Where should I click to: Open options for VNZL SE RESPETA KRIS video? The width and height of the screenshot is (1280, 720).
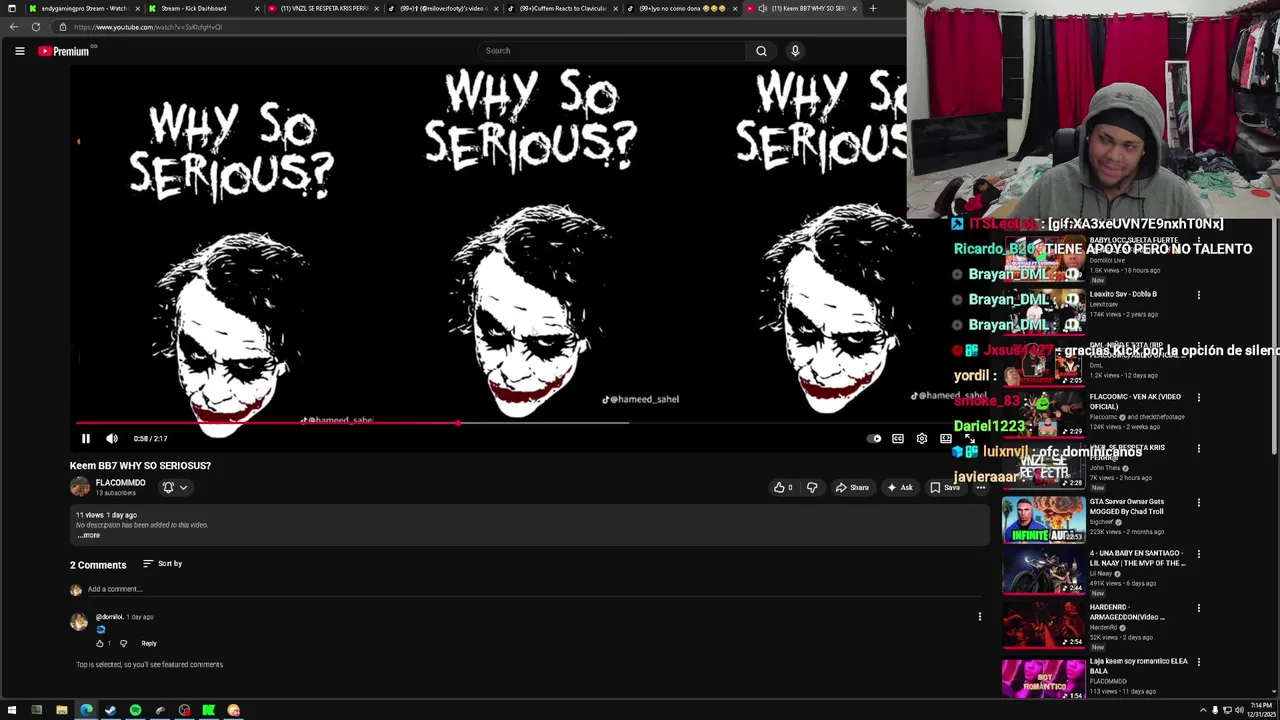pos(1199,449)
